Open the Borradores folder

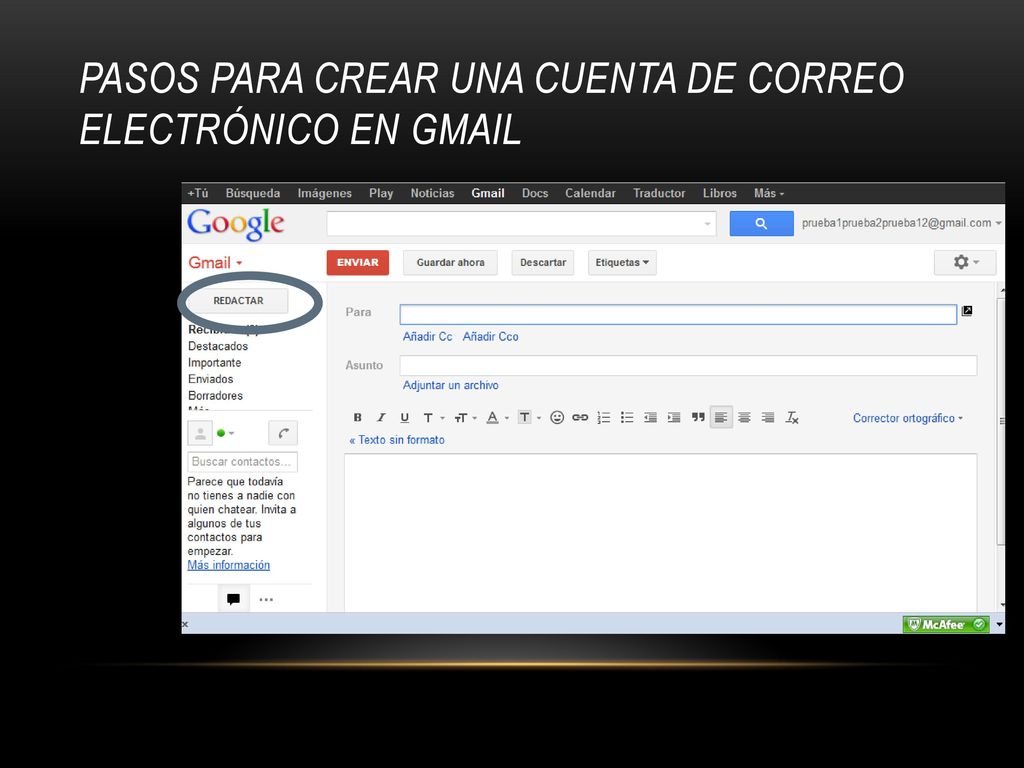(x=216, y=396)
